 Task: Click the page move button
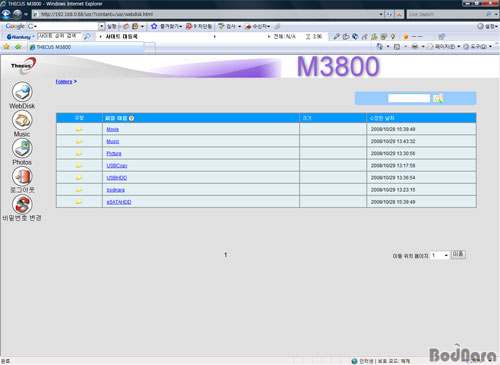(x=458, y=254)
